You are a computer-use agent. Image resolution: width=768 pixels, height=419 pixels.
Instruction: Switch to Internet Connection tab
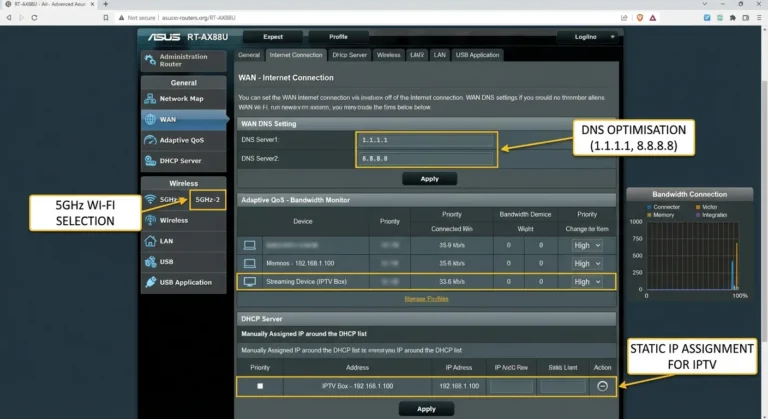[296, 55]
